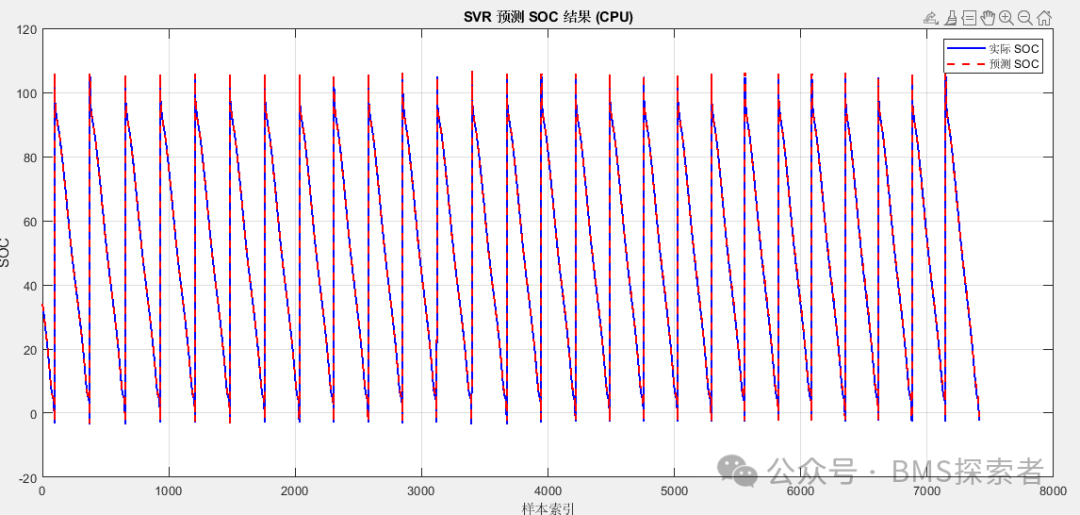Click the x-axis tick label 6000

coord(800,491)
